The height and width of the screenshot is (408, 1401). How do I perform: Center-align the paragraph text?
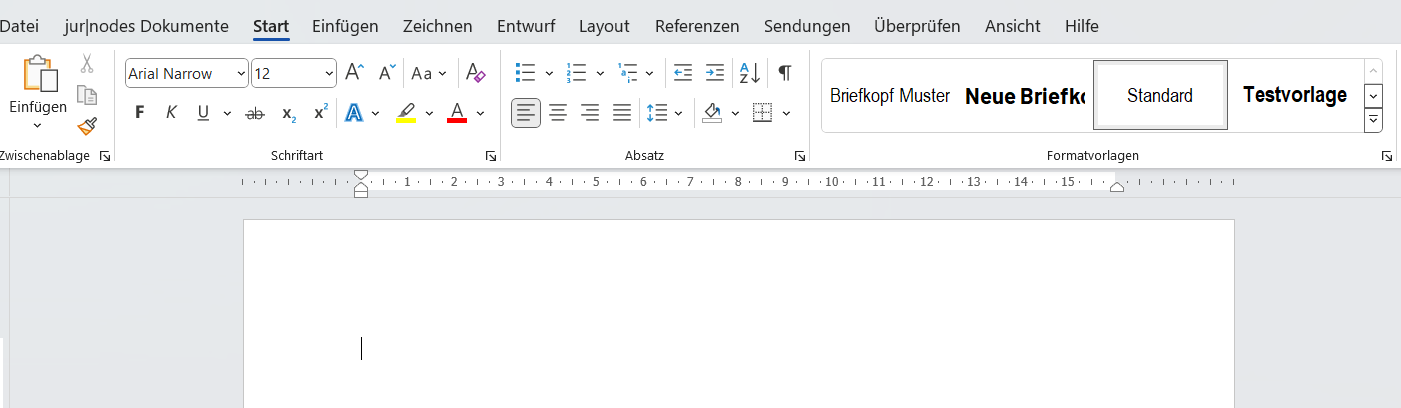tap(558, 113)
